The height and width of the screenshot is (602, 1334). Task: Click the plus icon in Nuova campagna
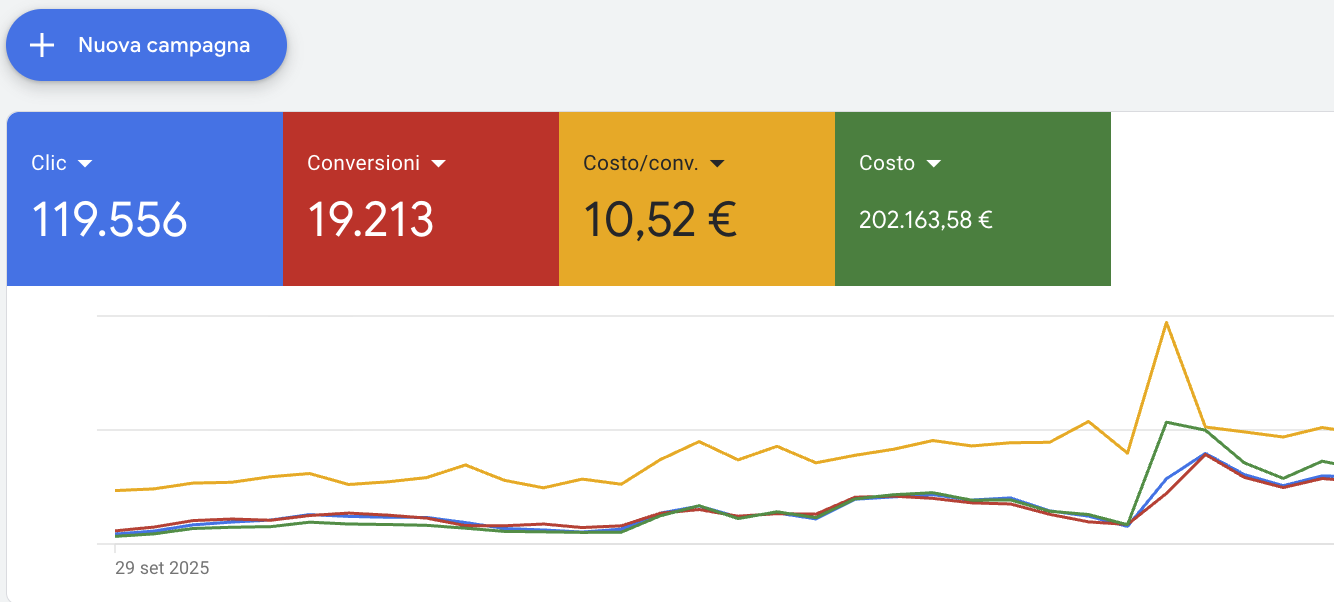pos(42,45)
